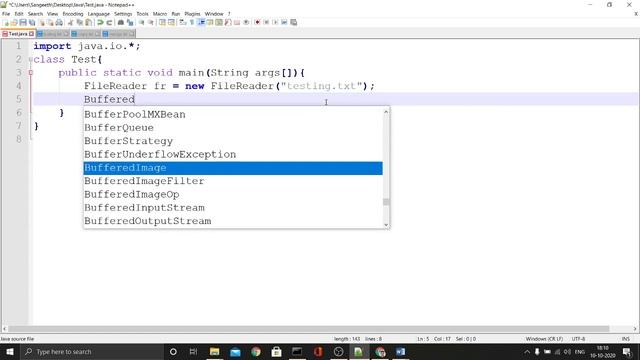This screenshot has width=640, height=360.
Task: Open Word from the taskbar
Action: tap(400, 351)
